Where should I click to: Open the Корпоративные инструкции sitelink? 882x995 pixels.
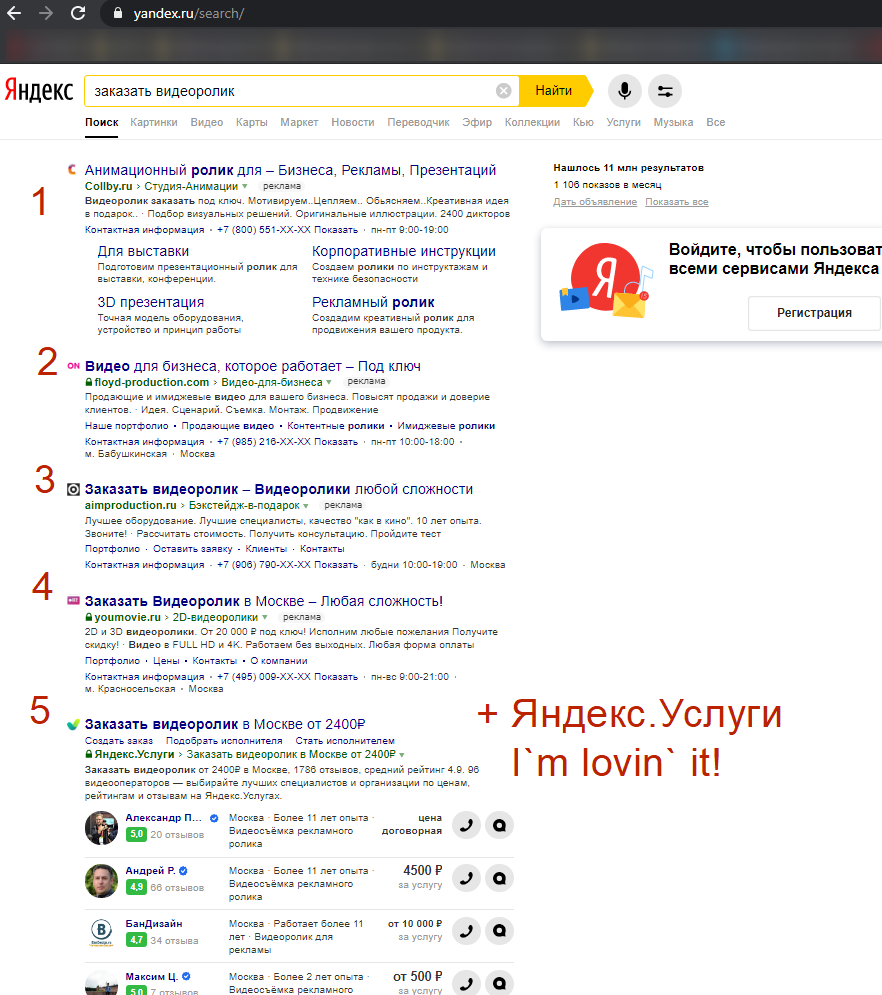click(x=404, y=251)
